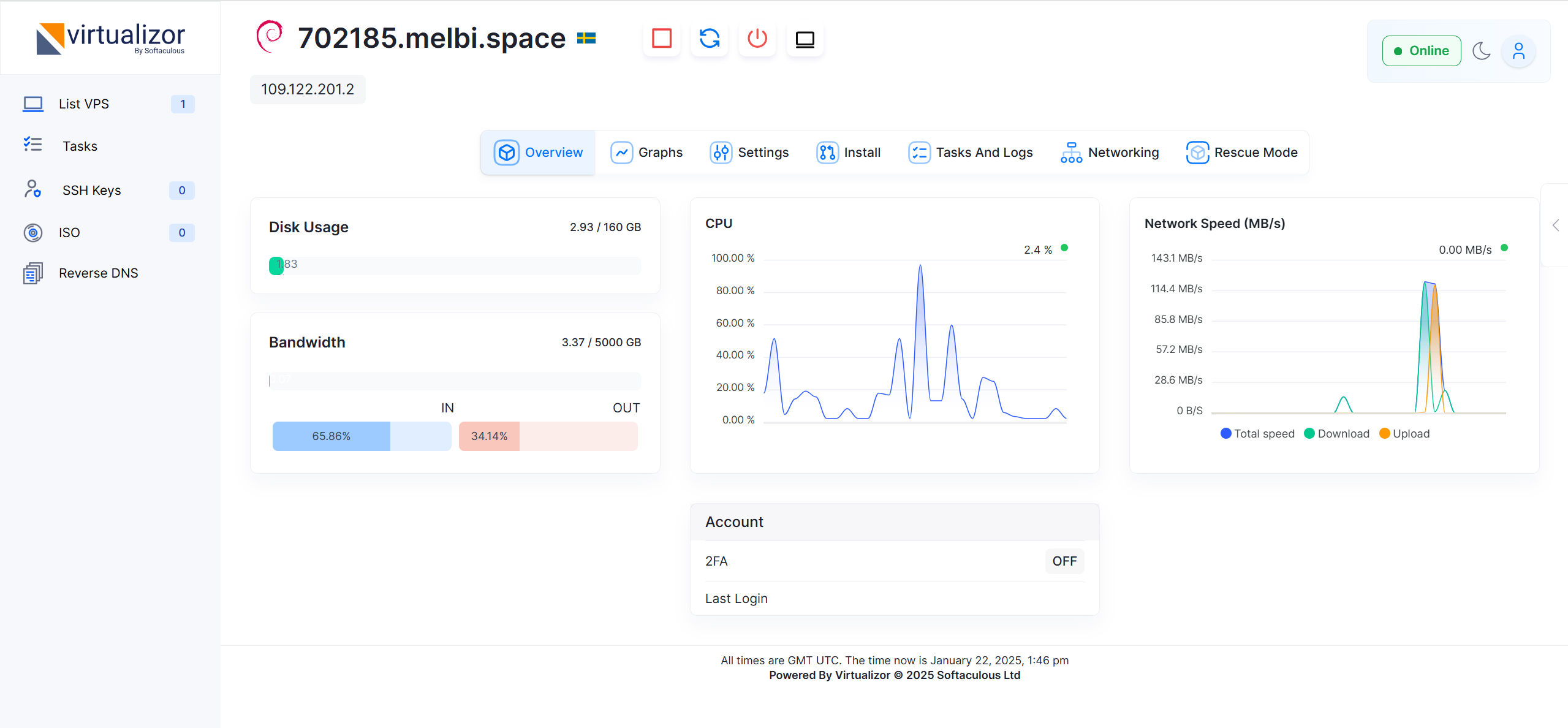Viewport: 1568px width, 728px height.
Task: Click the CPU 2.4 % current reading
Action: pyautogui.click(x=1038, y=250)
